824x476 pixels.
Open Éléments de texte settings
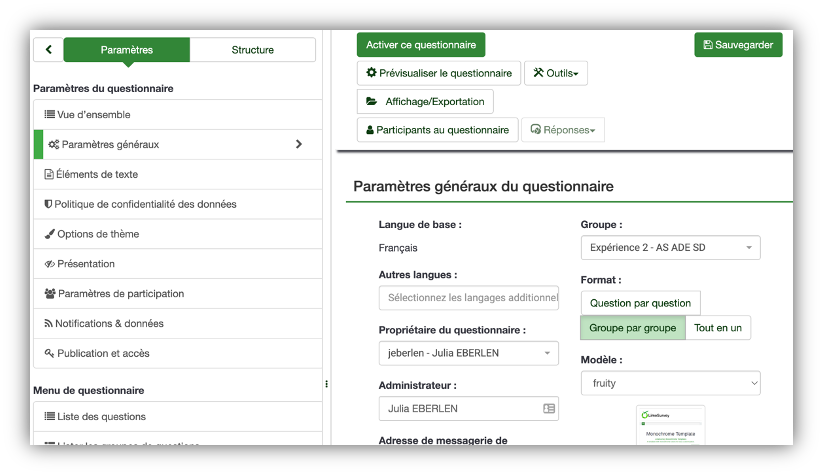(x=178, y=174)
